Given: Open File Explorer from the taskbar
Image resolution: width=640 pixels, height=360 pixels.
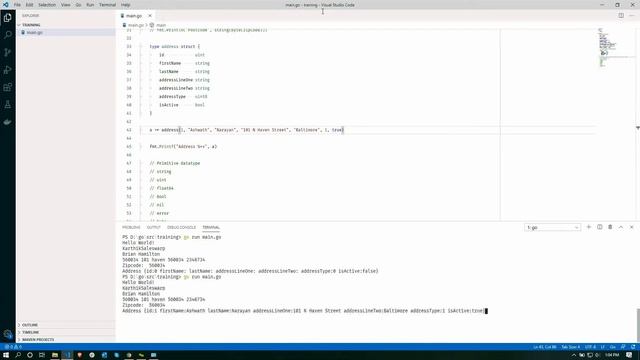Looking at the screenshot, I should [55, 355].
